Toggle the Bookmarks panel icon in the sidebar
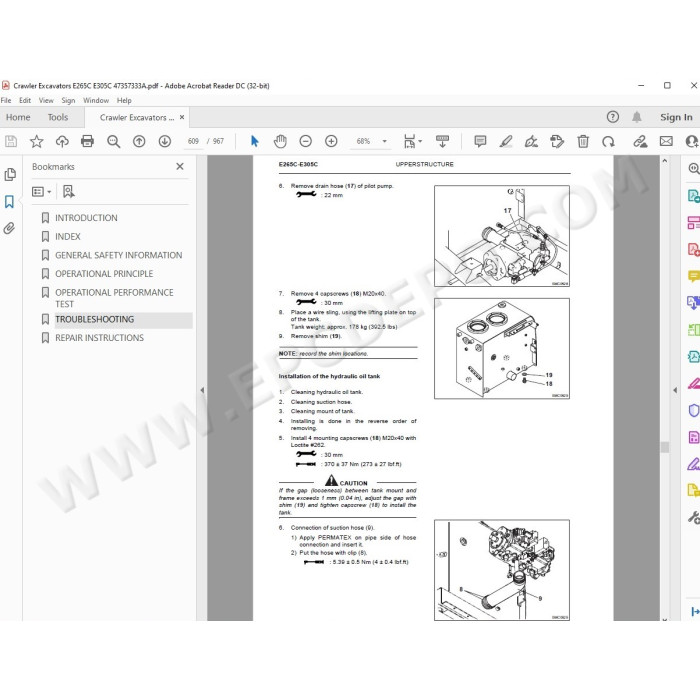Viewport: 700px width, 700px height. click(9, 202)
